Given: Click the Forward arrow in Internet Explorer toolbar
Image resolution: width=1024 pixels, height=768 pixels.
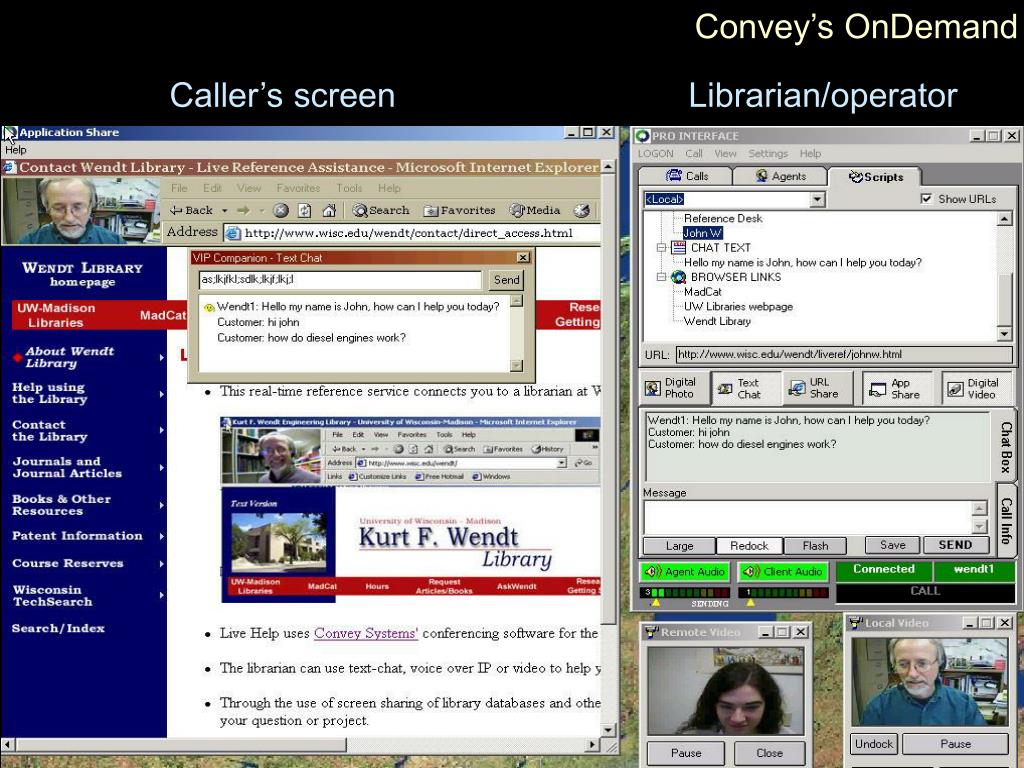Looking at the screenshot, I should pos(243,210).
